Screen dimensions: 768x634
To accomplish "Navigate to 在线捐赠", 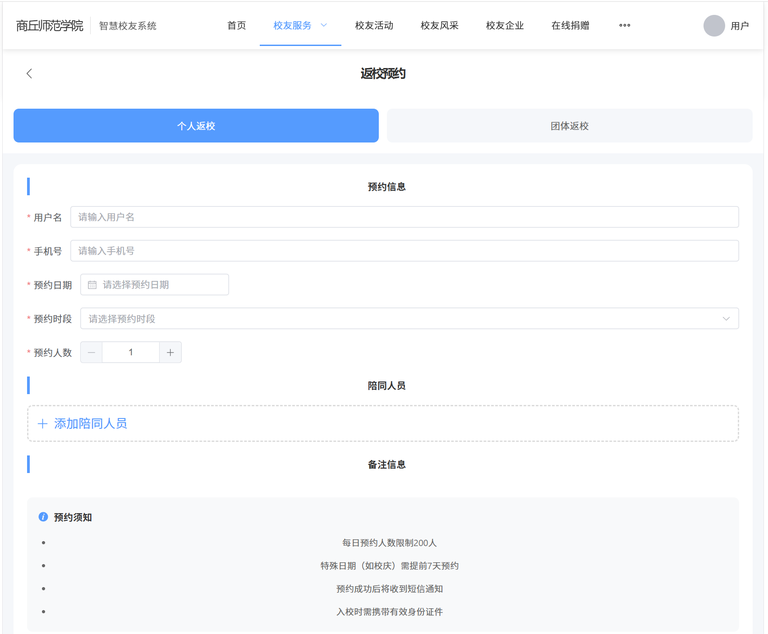I will pos(571,25).
